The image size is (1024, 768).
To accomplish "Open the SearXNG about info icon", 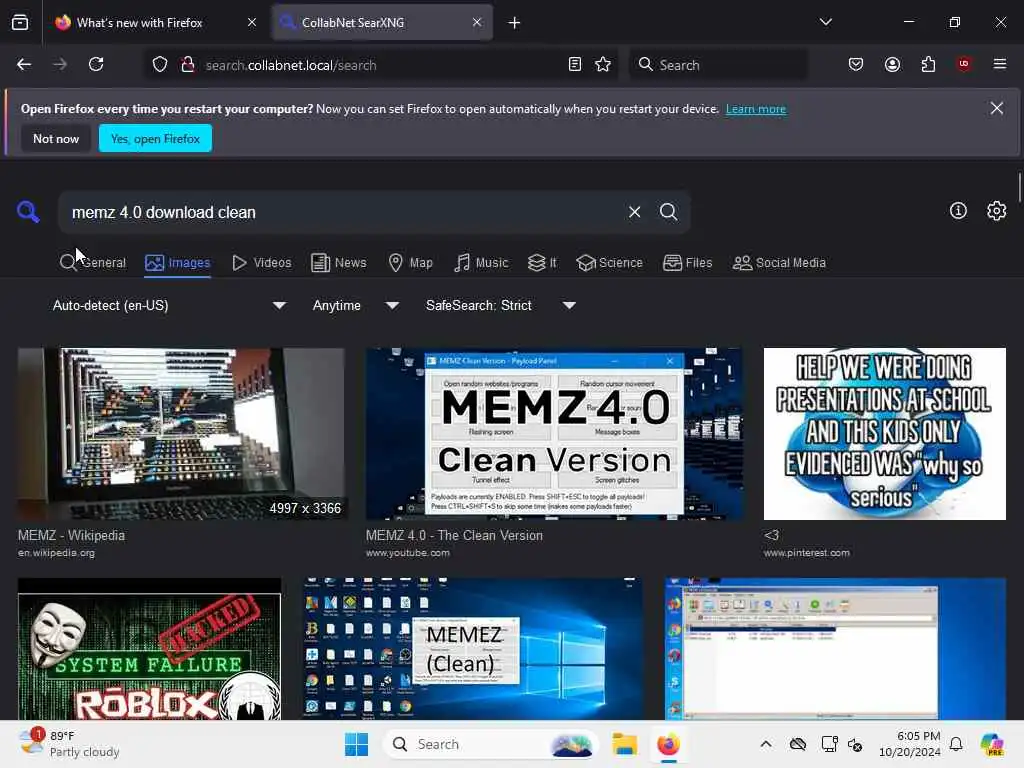I will pyautogui.click(x=958, y=210).
